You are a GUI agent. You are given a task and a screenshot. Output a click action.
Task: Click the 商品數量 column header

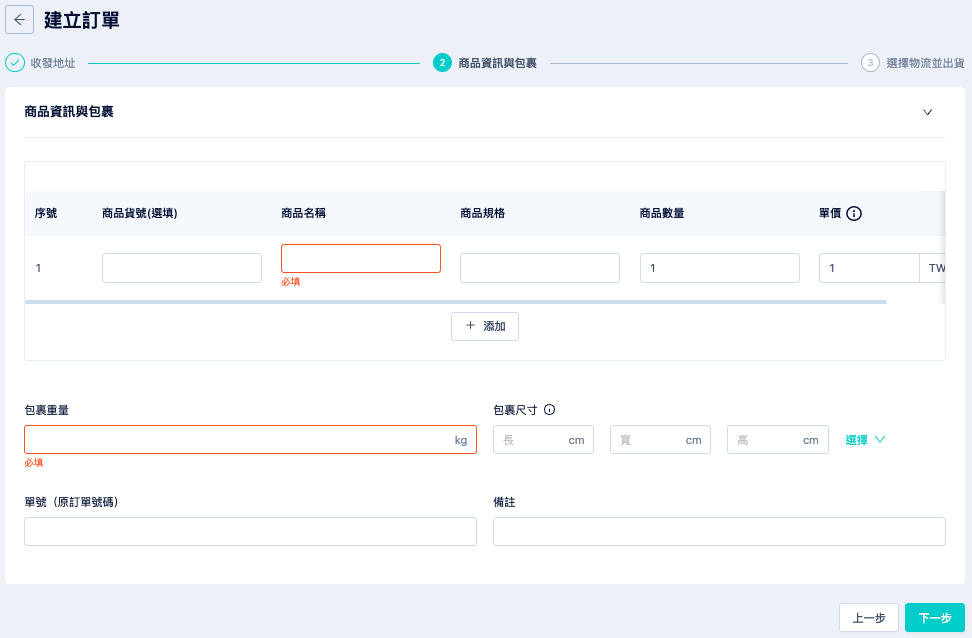[x=662, y=213]
